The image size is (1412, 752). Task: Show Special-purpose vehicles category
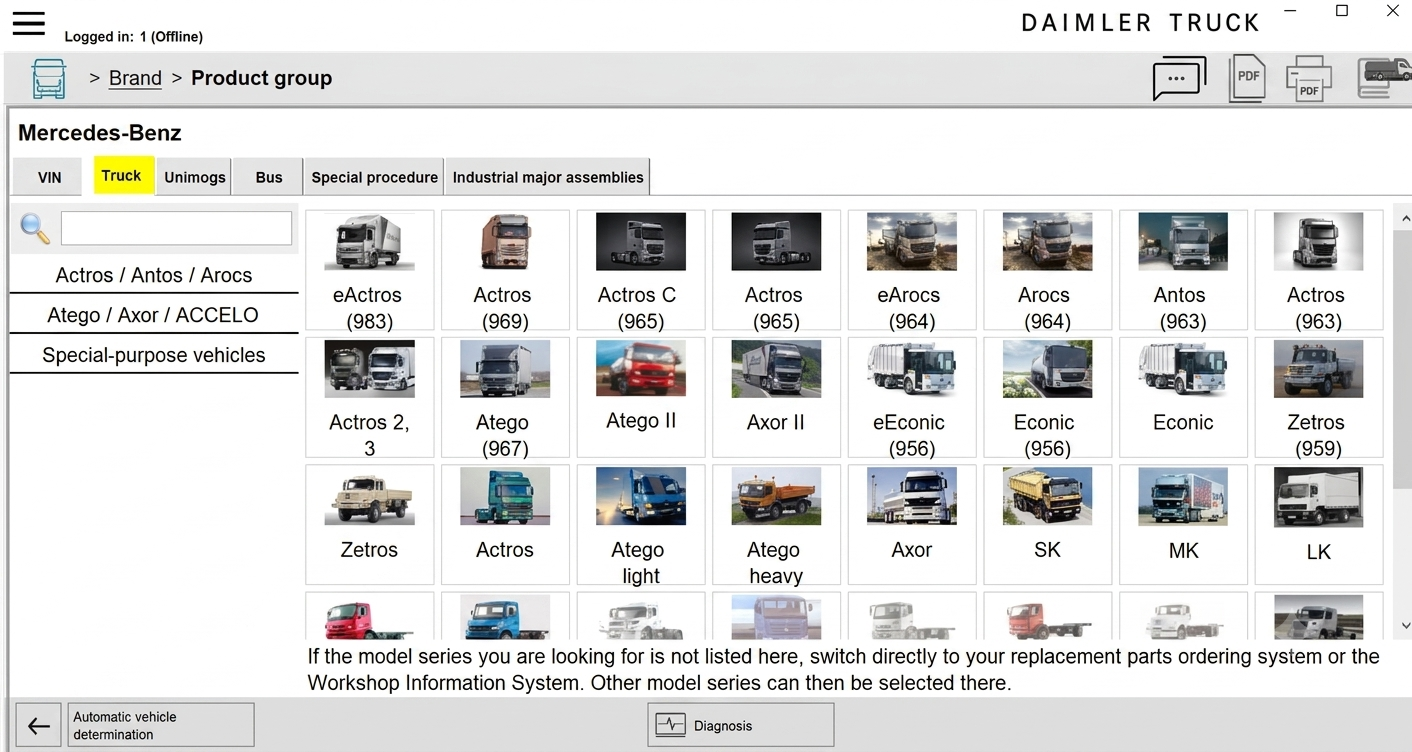(x=154, y=355)
